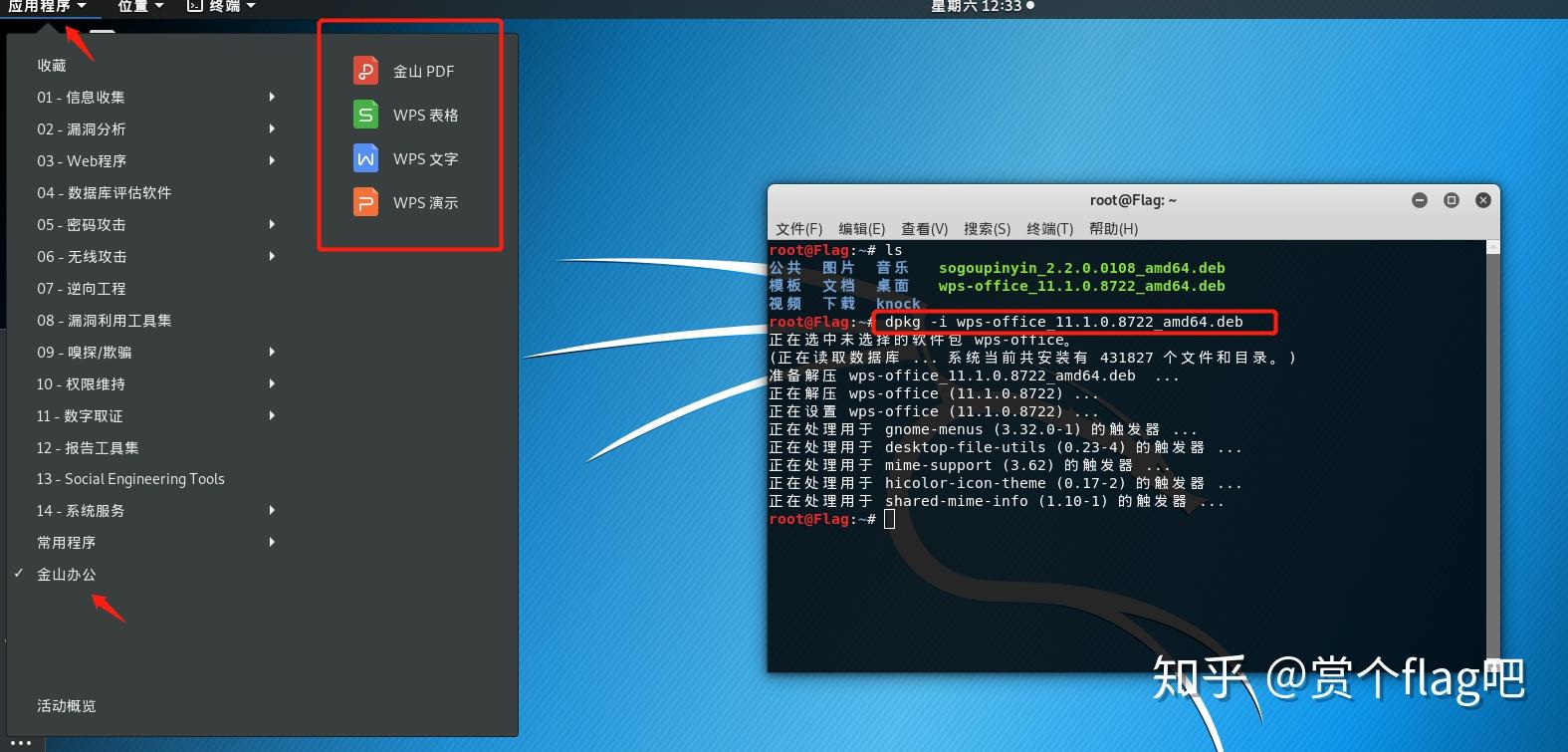1568x752 pixels.
Task: Select 08 - 漏洞利用工具集 category
Action: (x=105, y=320)
